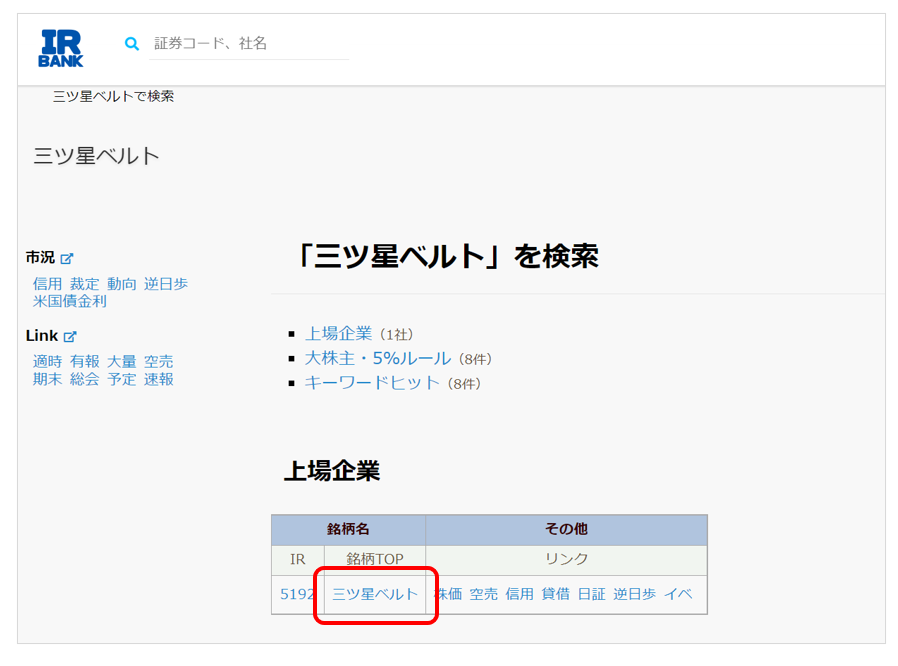This screenshot has width=898, height=666.
Task: Open the 日証 link in table row
Action: [592, 594]
